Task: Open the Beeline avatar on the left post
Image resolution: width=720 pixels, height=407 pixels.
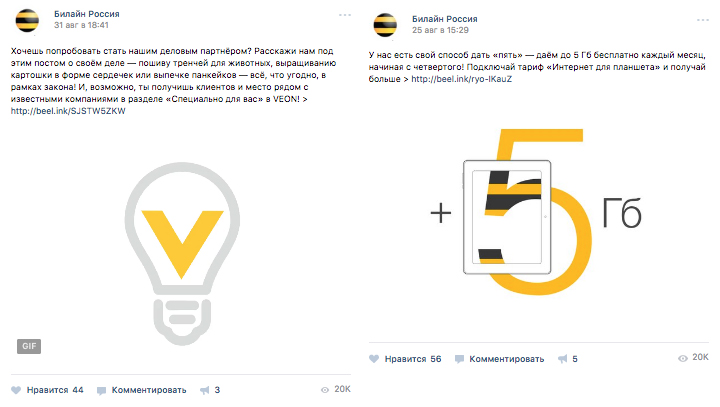Action: 27,20
